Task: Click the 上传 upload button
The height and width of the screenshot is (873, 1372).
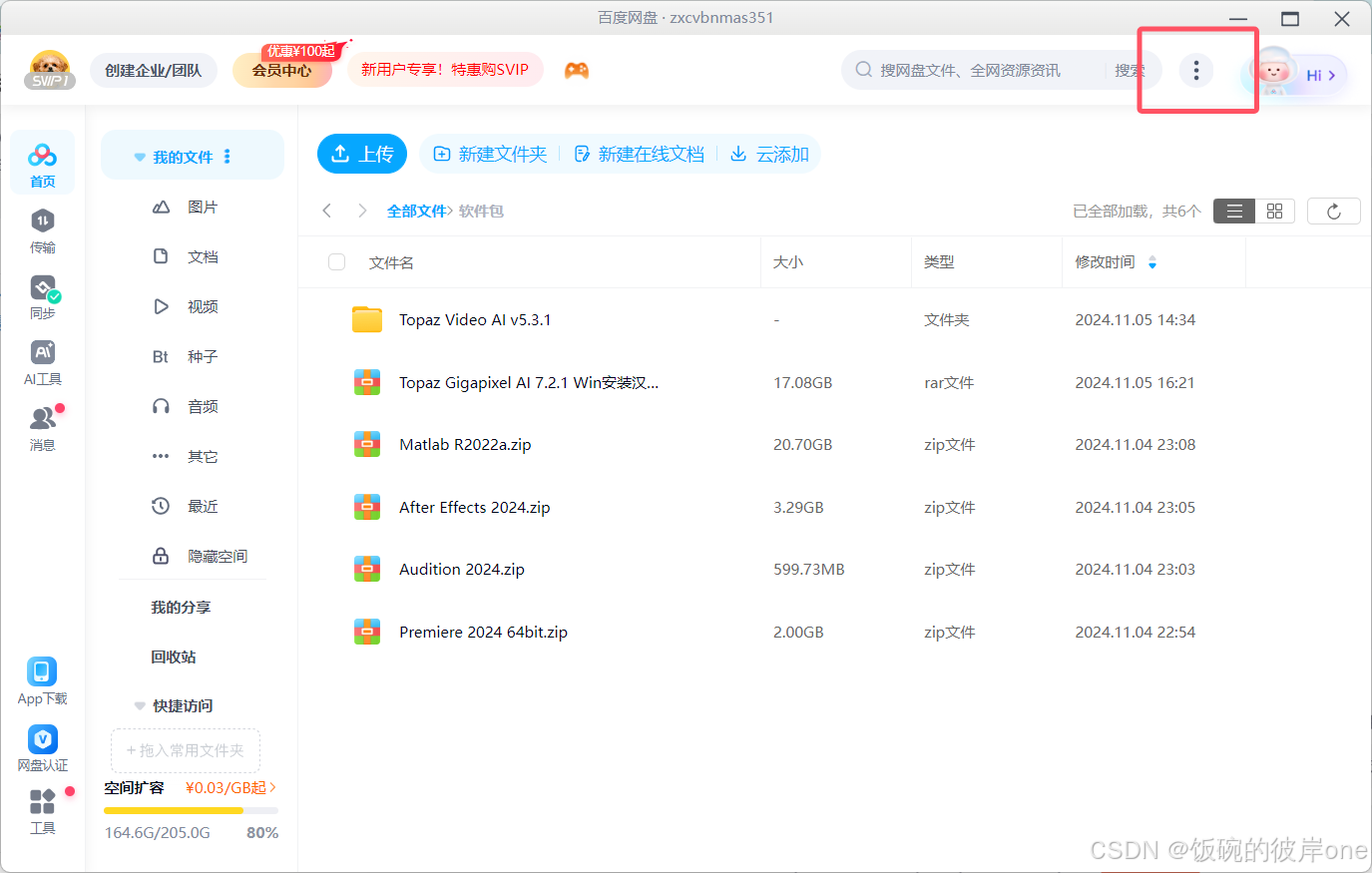Action: tap(362, 154)
